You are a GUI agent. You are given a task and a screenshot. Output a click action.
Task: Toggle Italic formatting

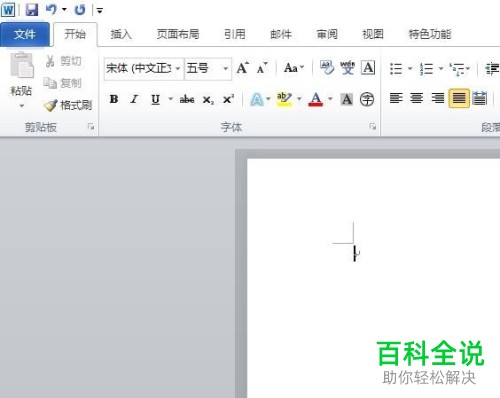tap(134, 99)
